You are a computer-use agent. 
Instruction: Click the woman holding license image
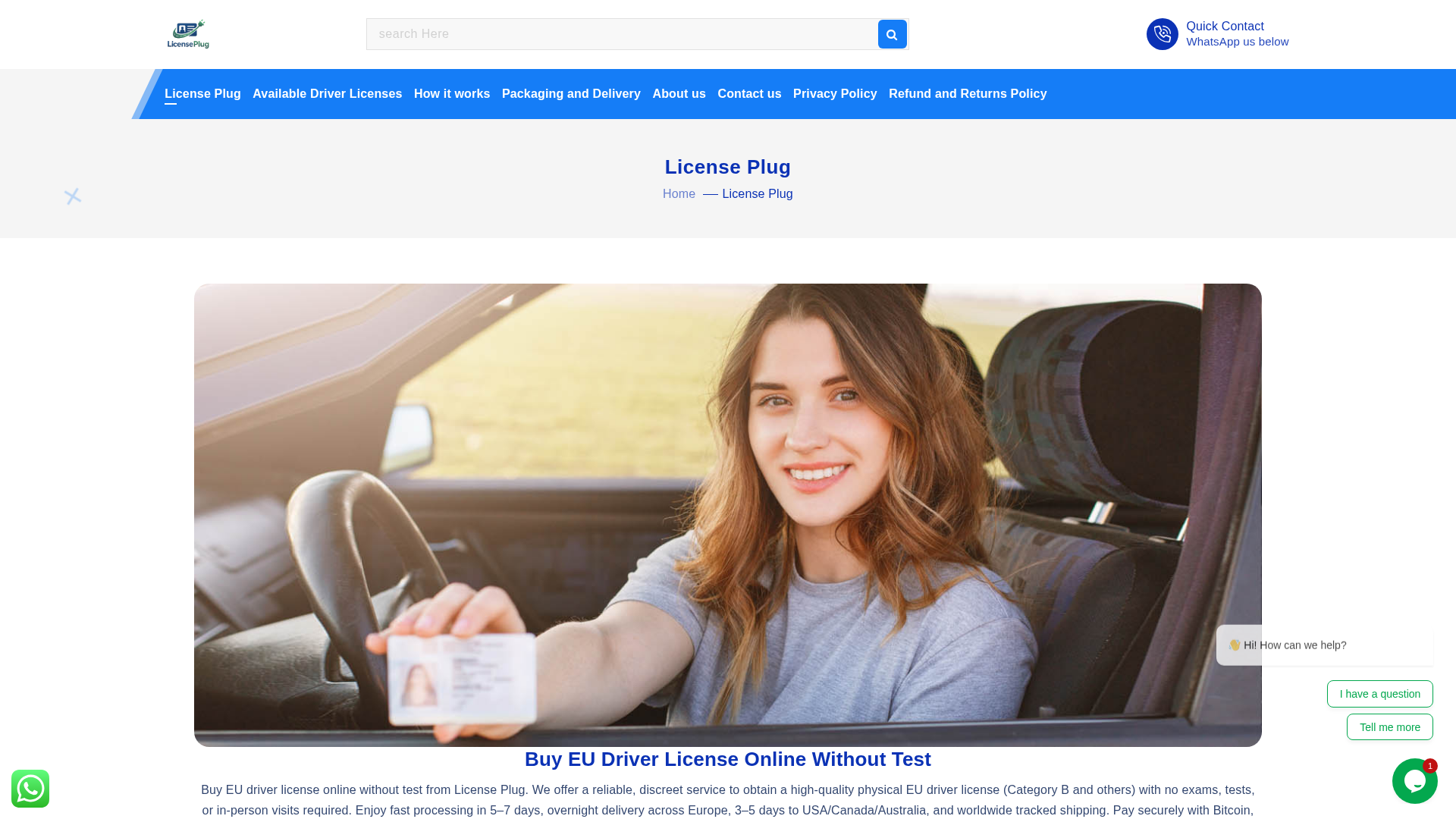(x=728, y=515)
